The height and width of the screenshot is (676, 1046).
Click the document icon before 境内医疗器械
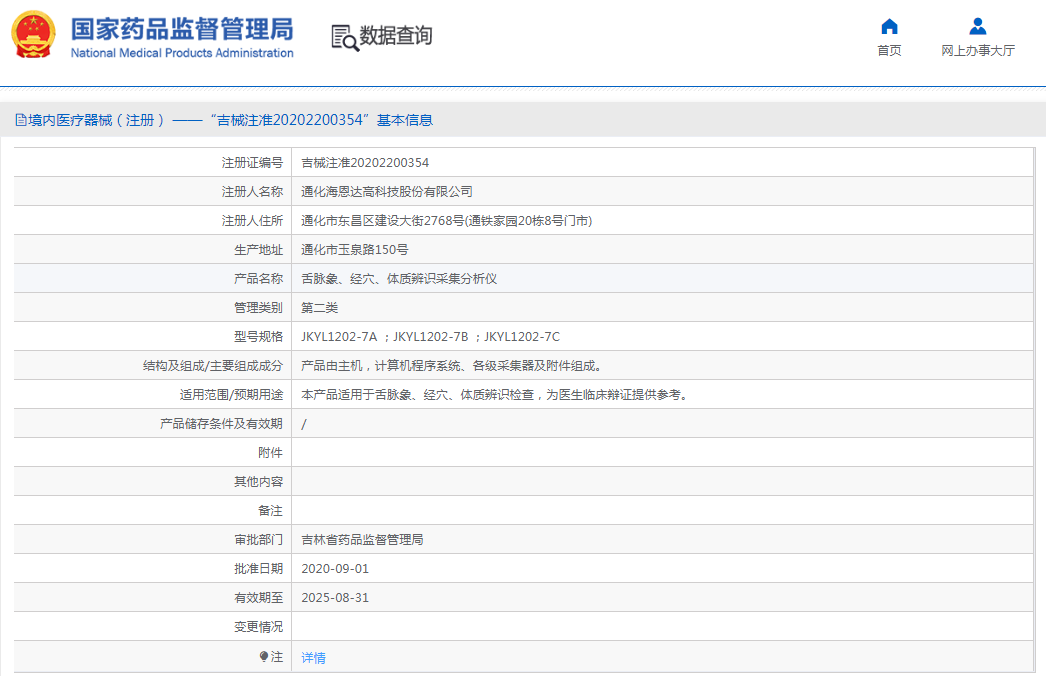pos(21,120)
